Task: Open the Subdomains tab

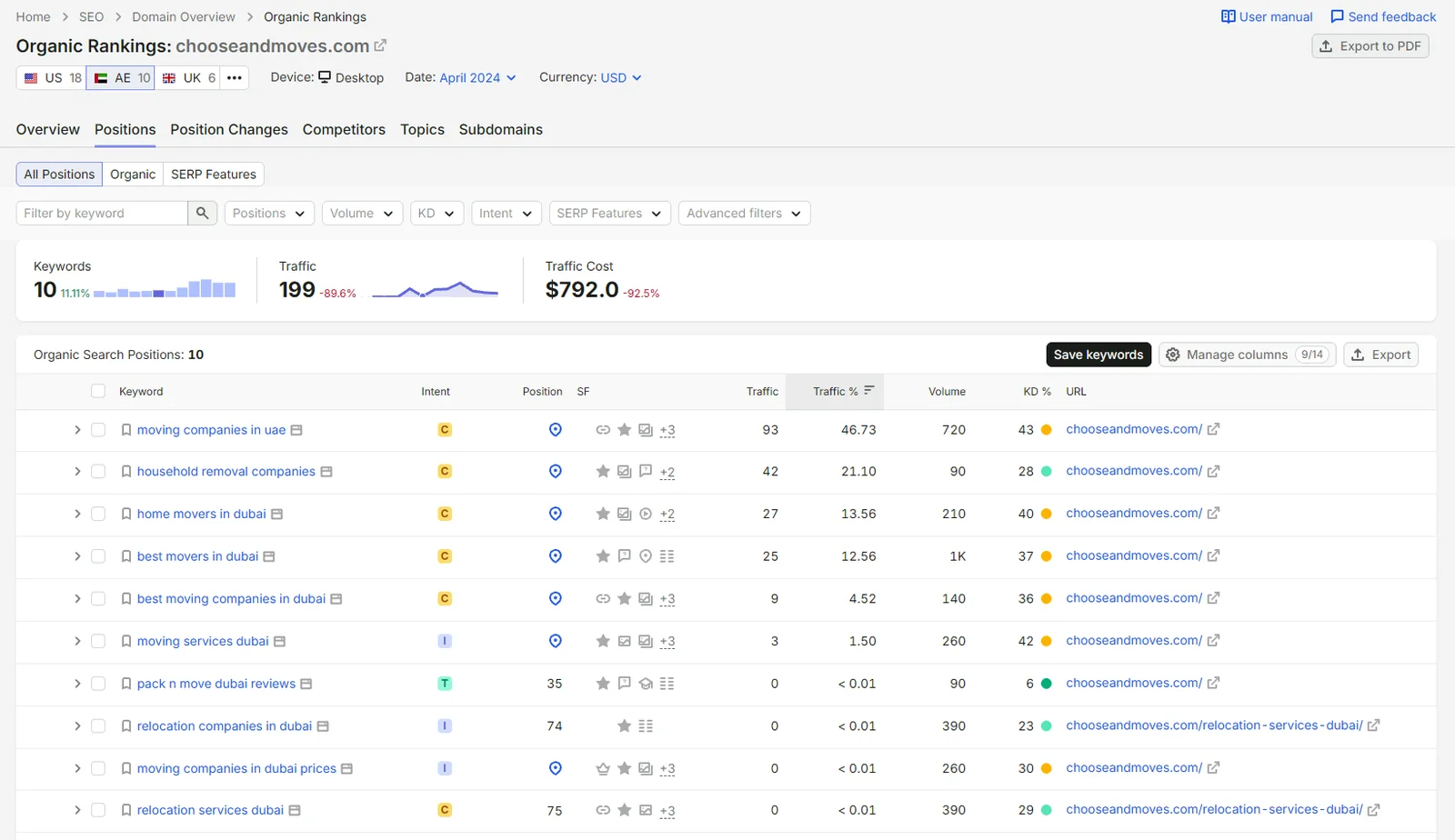Action: [501, 129]
